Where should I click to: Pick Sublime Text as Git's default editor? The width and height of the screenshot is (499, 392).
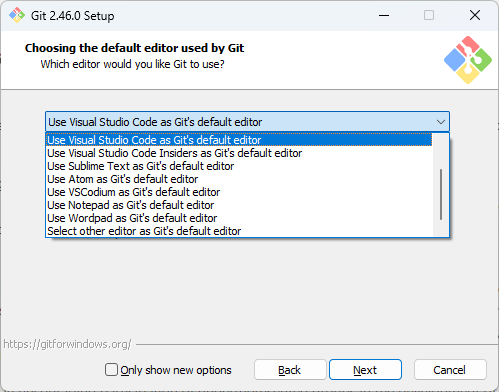coord(239,166)
